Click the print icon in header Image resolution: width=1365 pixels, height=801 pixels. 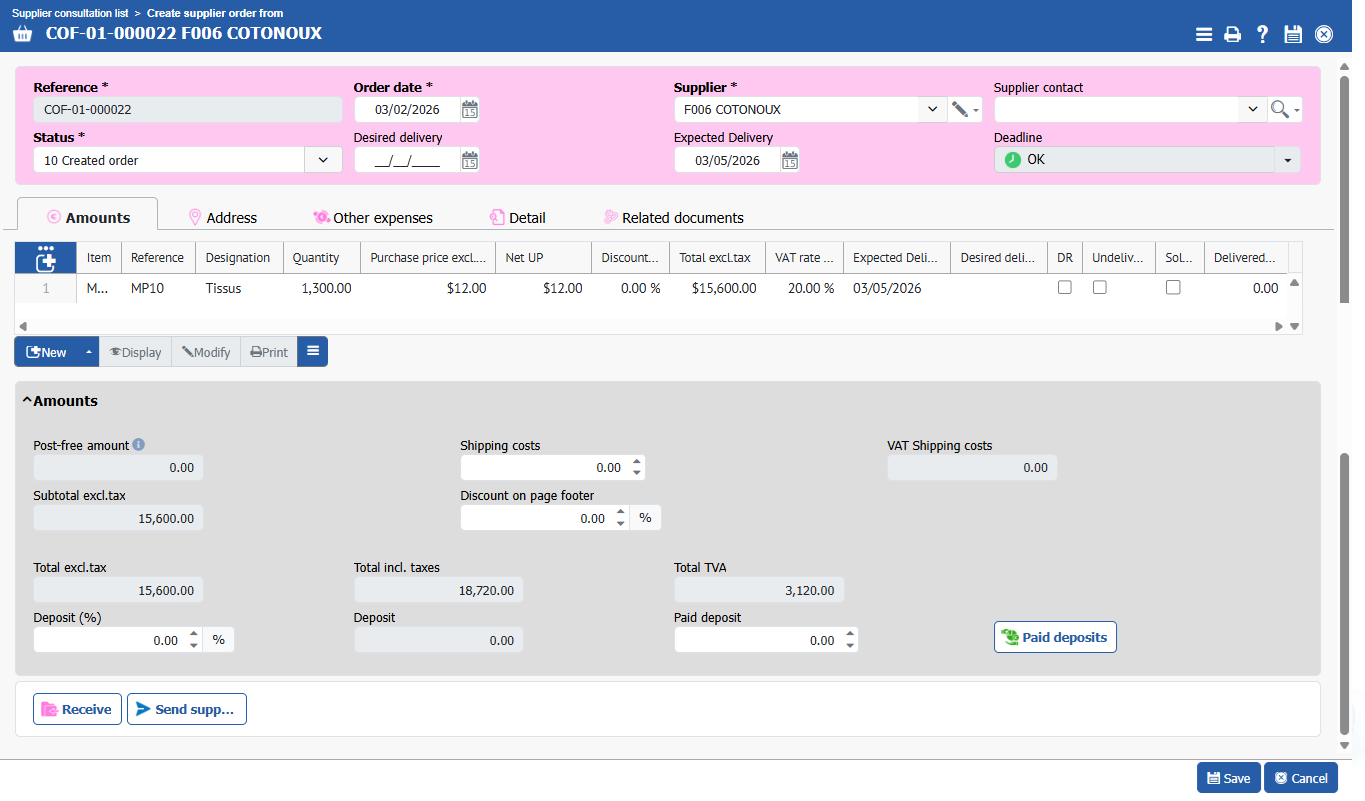pos(1233,34)
